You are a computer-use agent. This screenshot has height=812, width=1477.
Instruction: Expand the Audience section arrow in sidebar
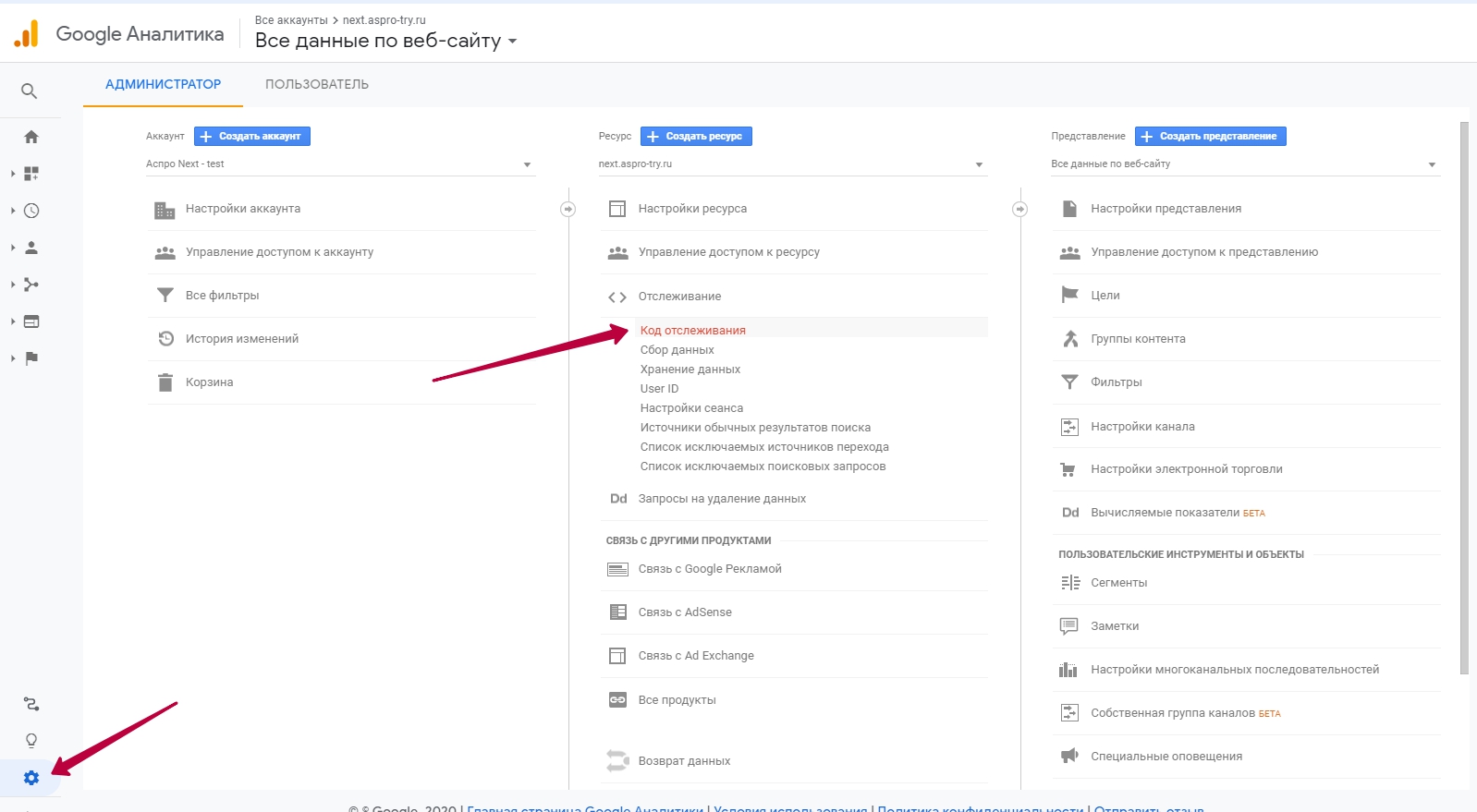click(x=13, y=248)
